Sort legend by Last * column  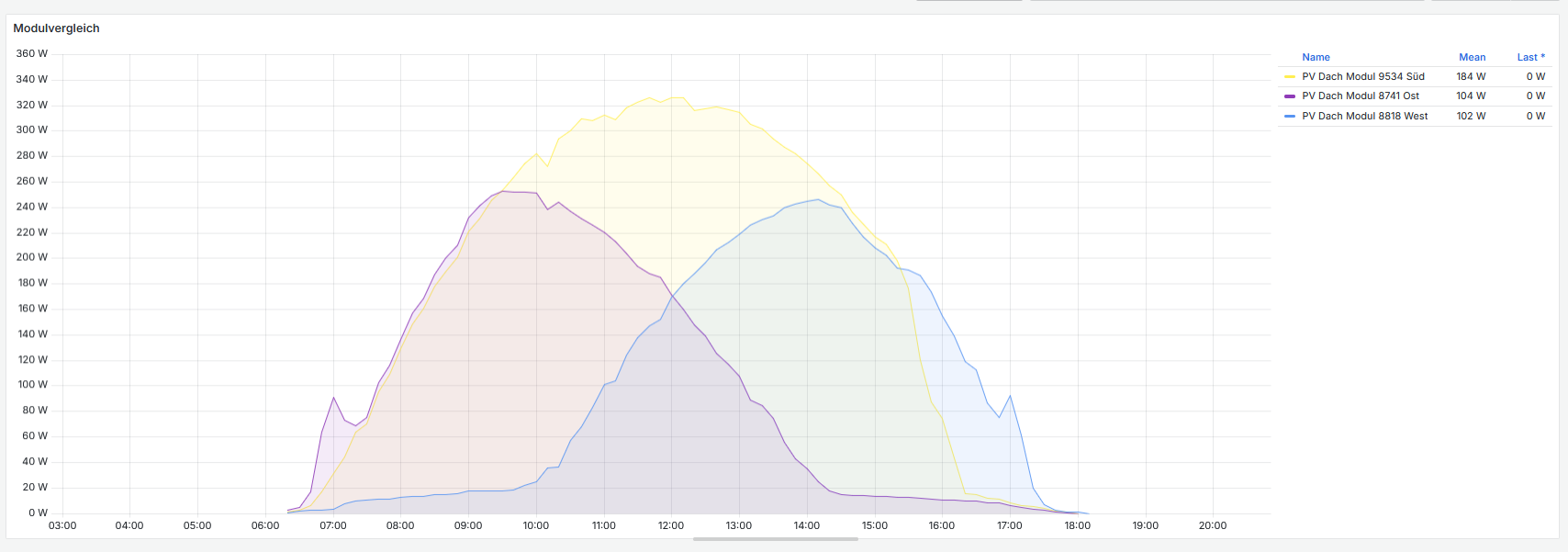coord(1530,57)
